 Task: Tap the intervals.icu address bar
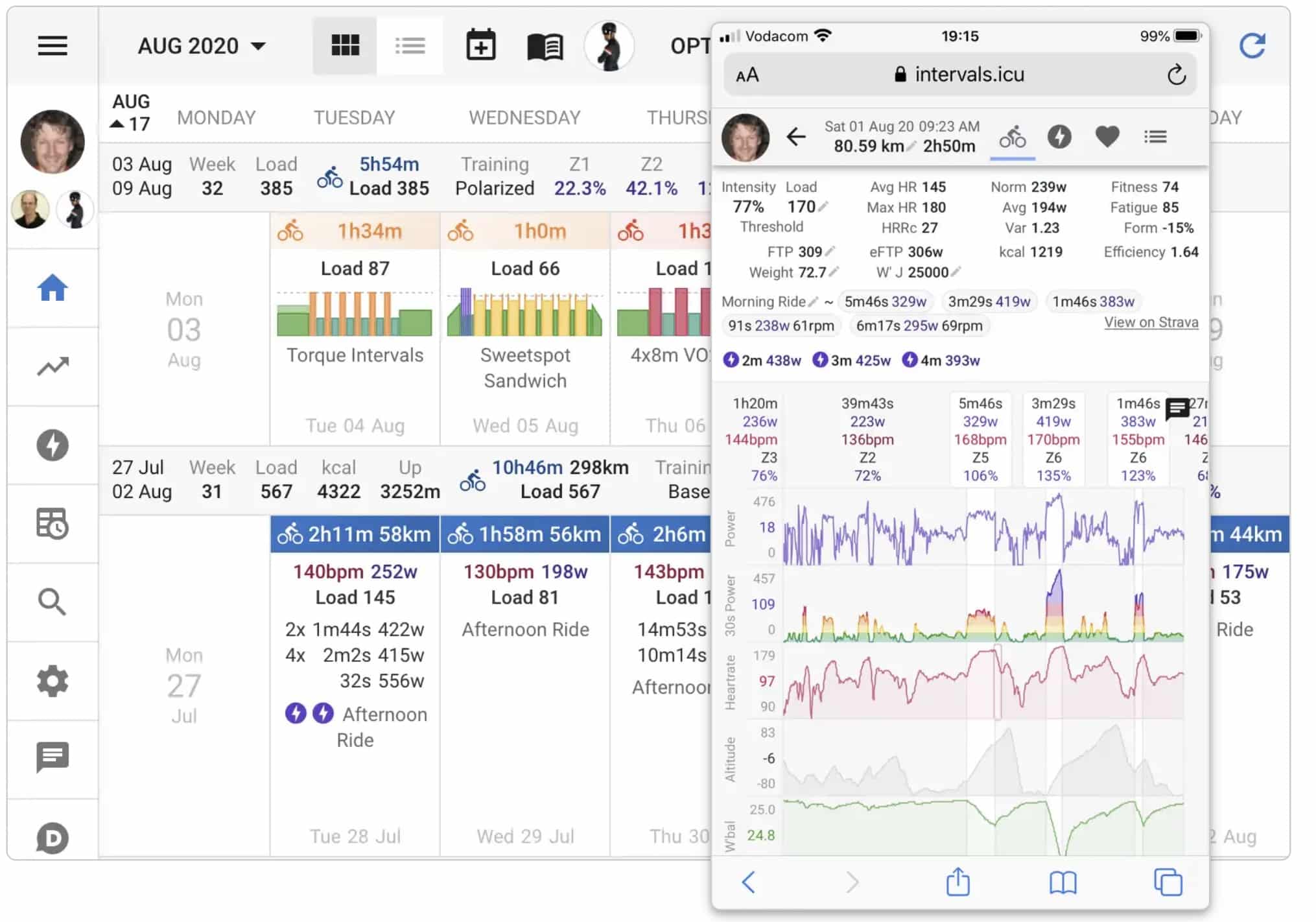(x=969, y=74)
